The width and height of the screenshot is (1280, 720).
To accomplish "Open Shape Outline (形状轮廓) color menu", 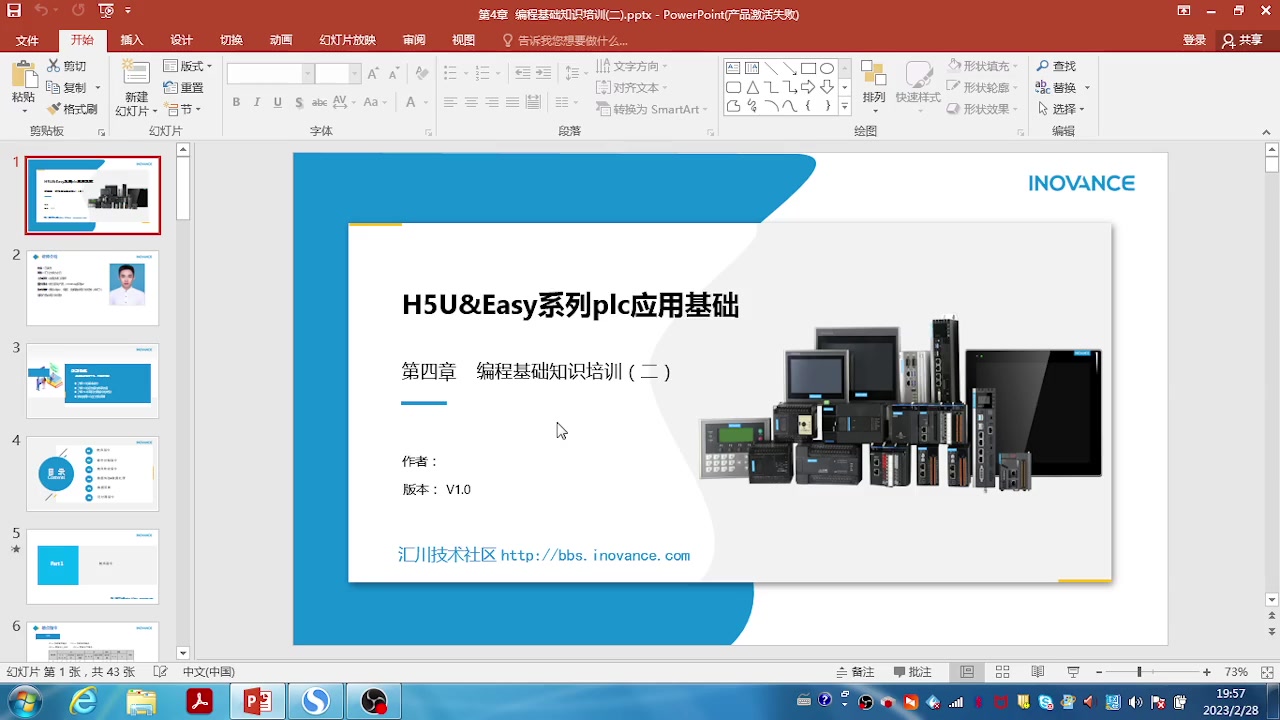I will tap(983, 88).
